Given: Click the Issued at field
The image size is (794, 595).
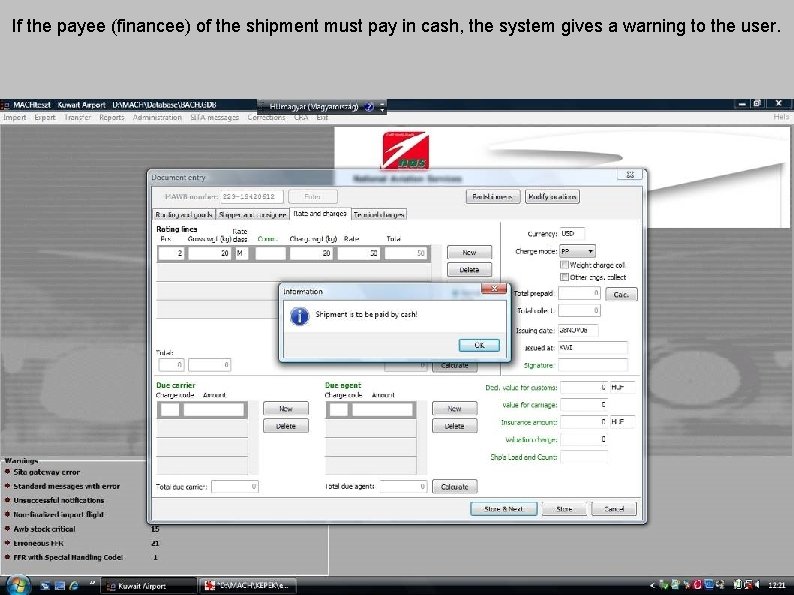Looking at the screenshot, I should pos(592,348).
